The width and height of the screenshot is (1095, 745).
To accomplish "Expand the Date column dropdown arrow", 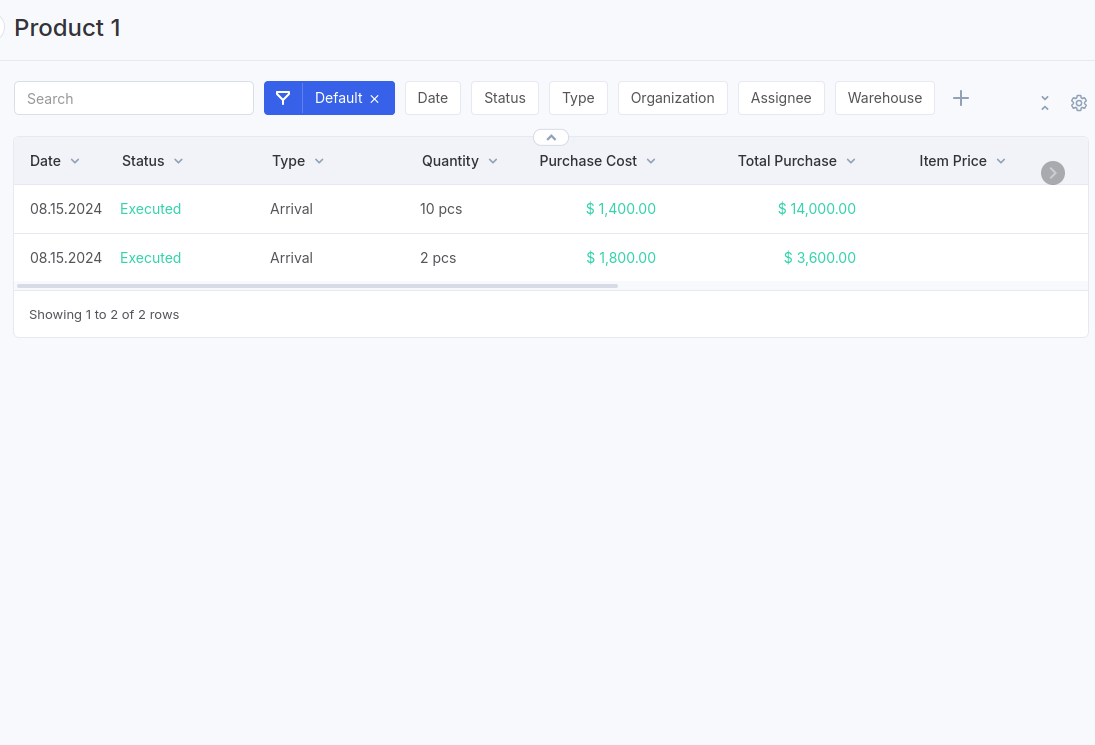I will 75,161.
